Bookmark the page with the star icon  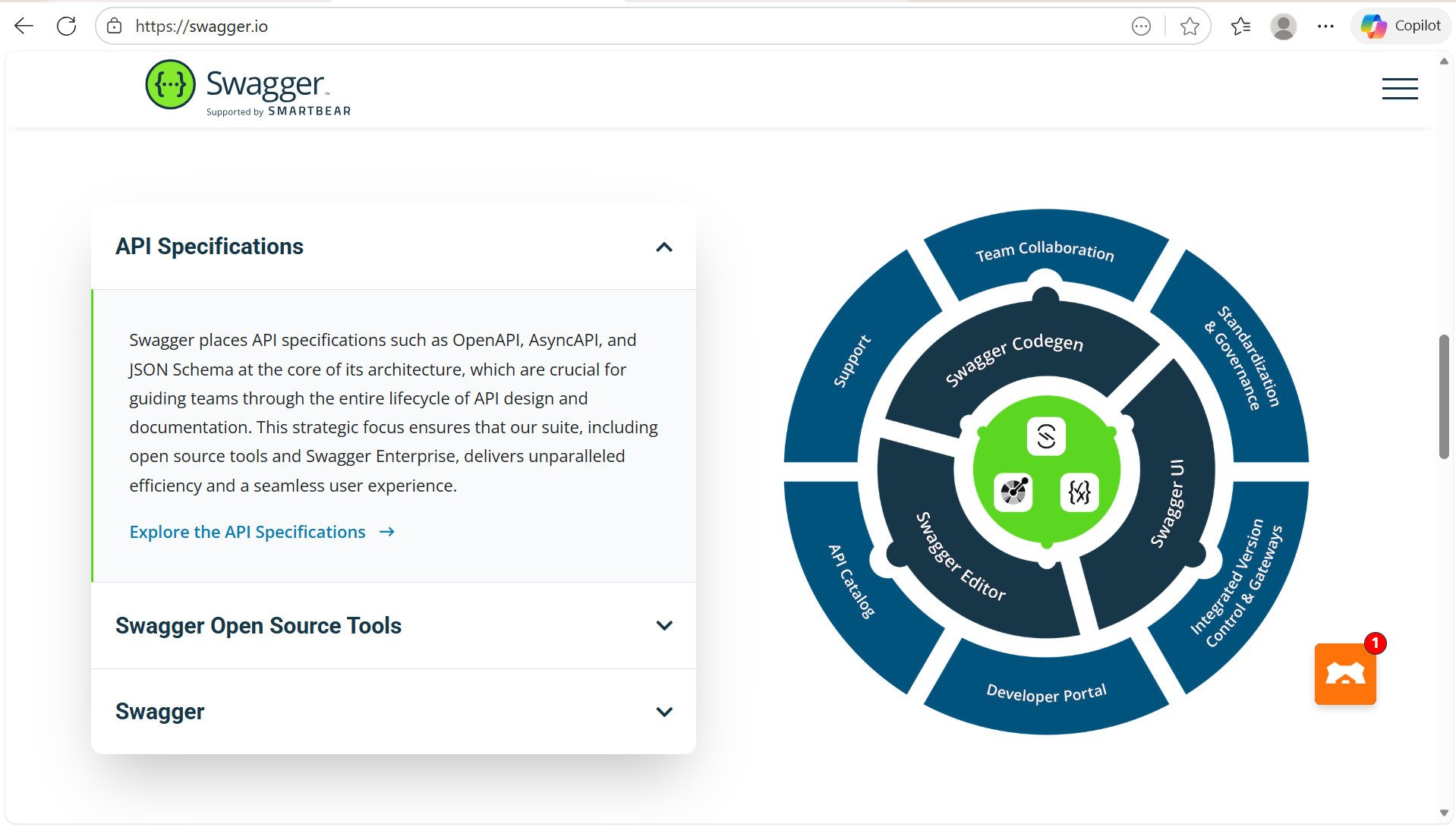(1190, 25)
